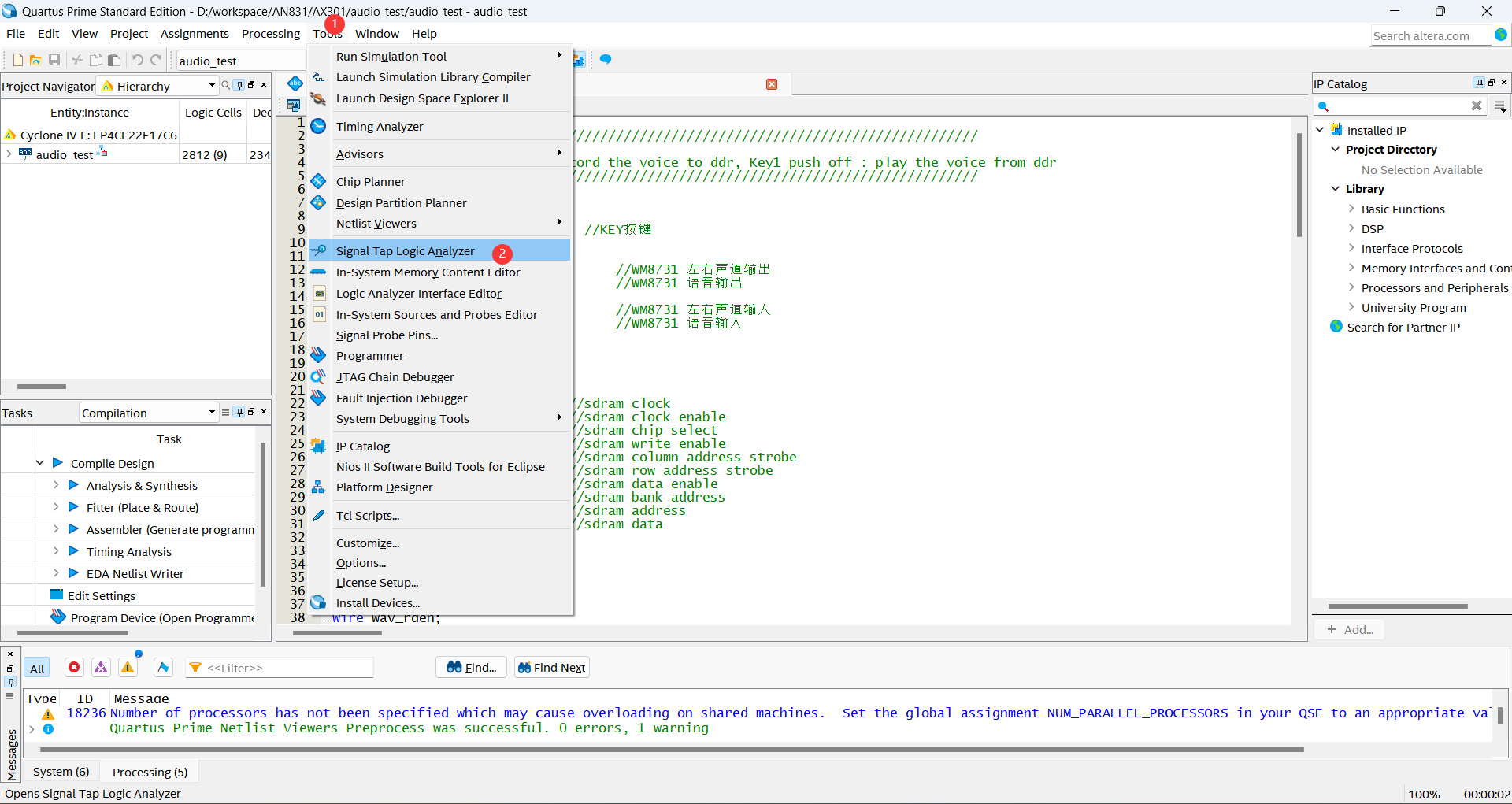Switch to the Processing (5) messages tab
This screenshot has height=804, width=1512.
coord(150,772)
